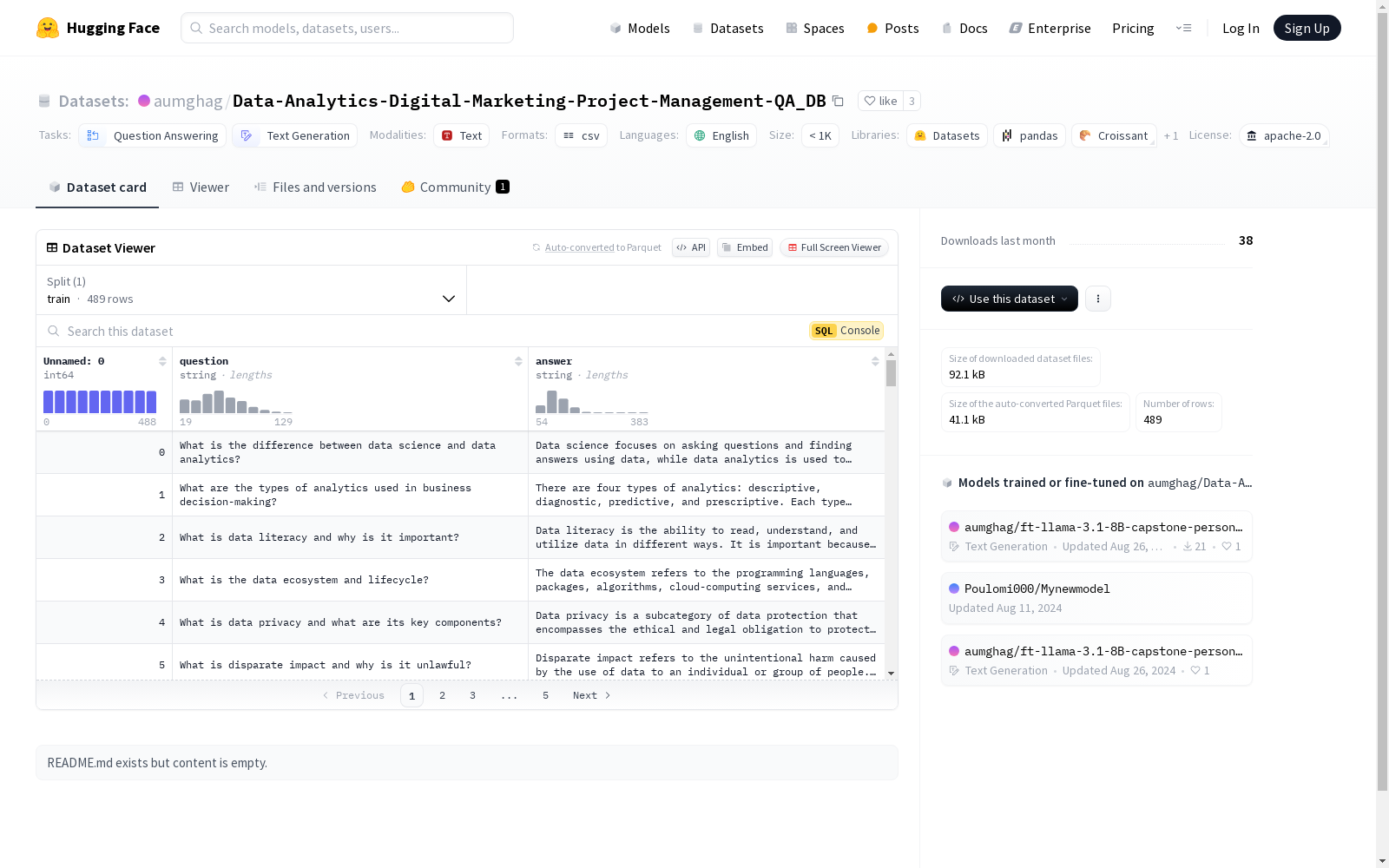Sort the question column
Screen dimensions: 1389x868
click(x=518, y=361)
